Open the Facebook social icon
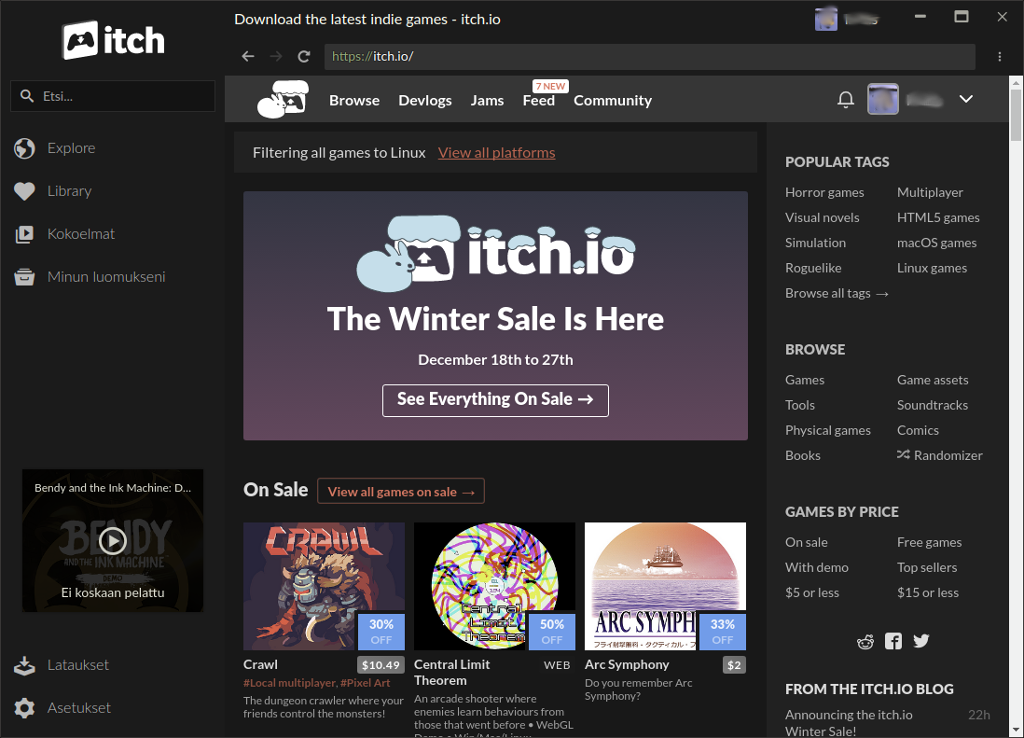Screen dimensions: 1024x738 [x=893, y=642]
